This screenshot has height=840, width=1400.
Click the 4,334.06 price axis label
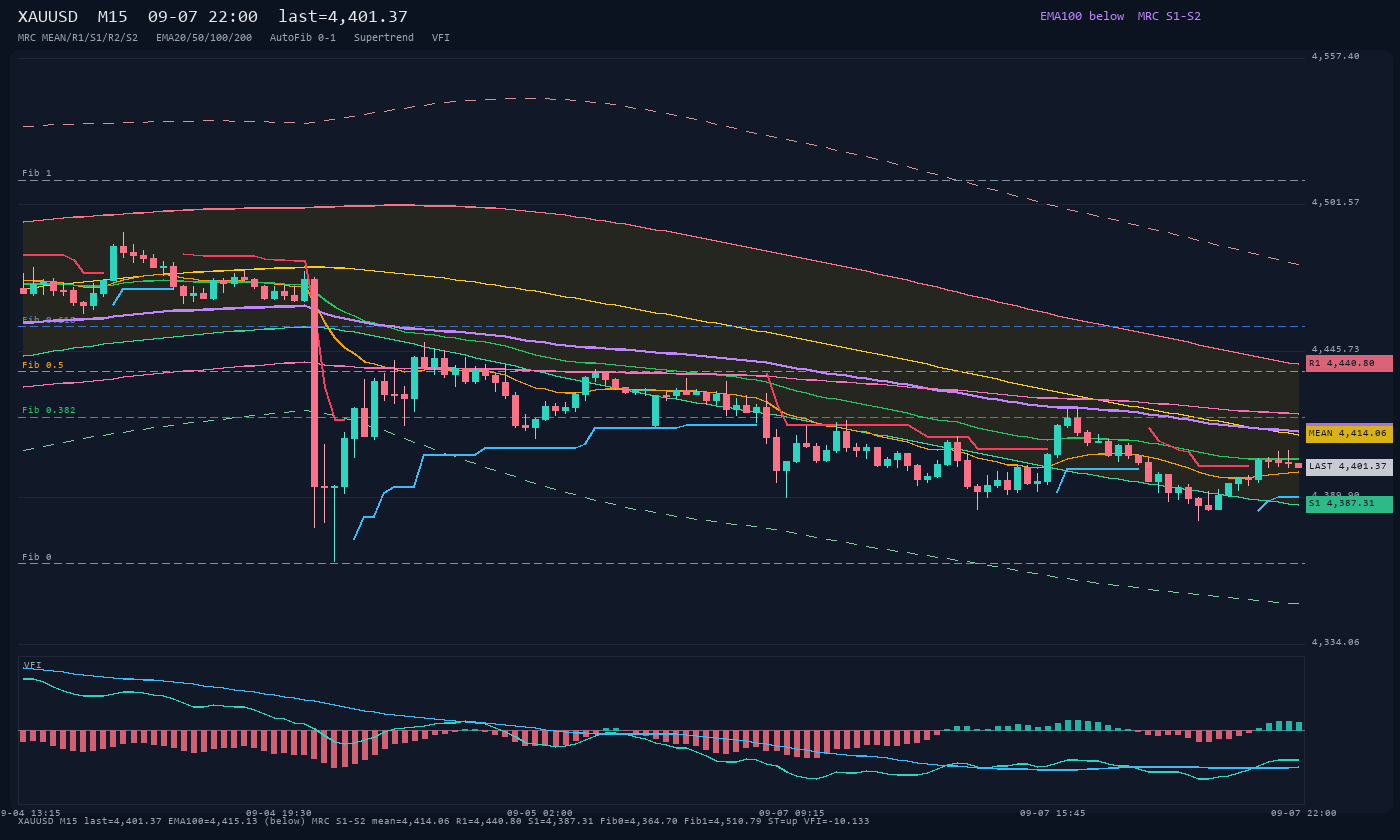click(1336, 642)
